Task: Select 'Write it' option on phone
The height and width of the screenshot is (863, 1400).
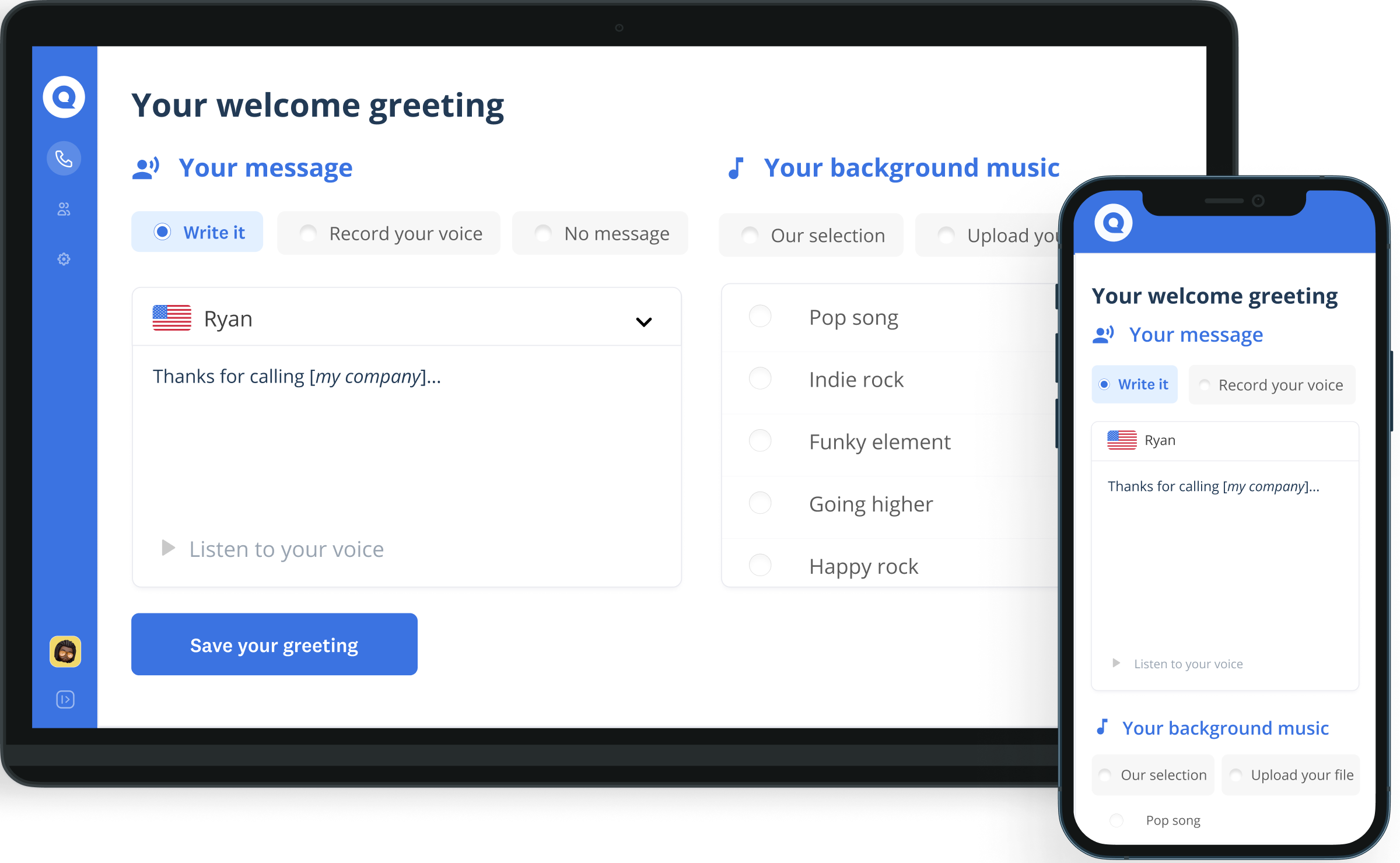Action: coord(1134,385)
